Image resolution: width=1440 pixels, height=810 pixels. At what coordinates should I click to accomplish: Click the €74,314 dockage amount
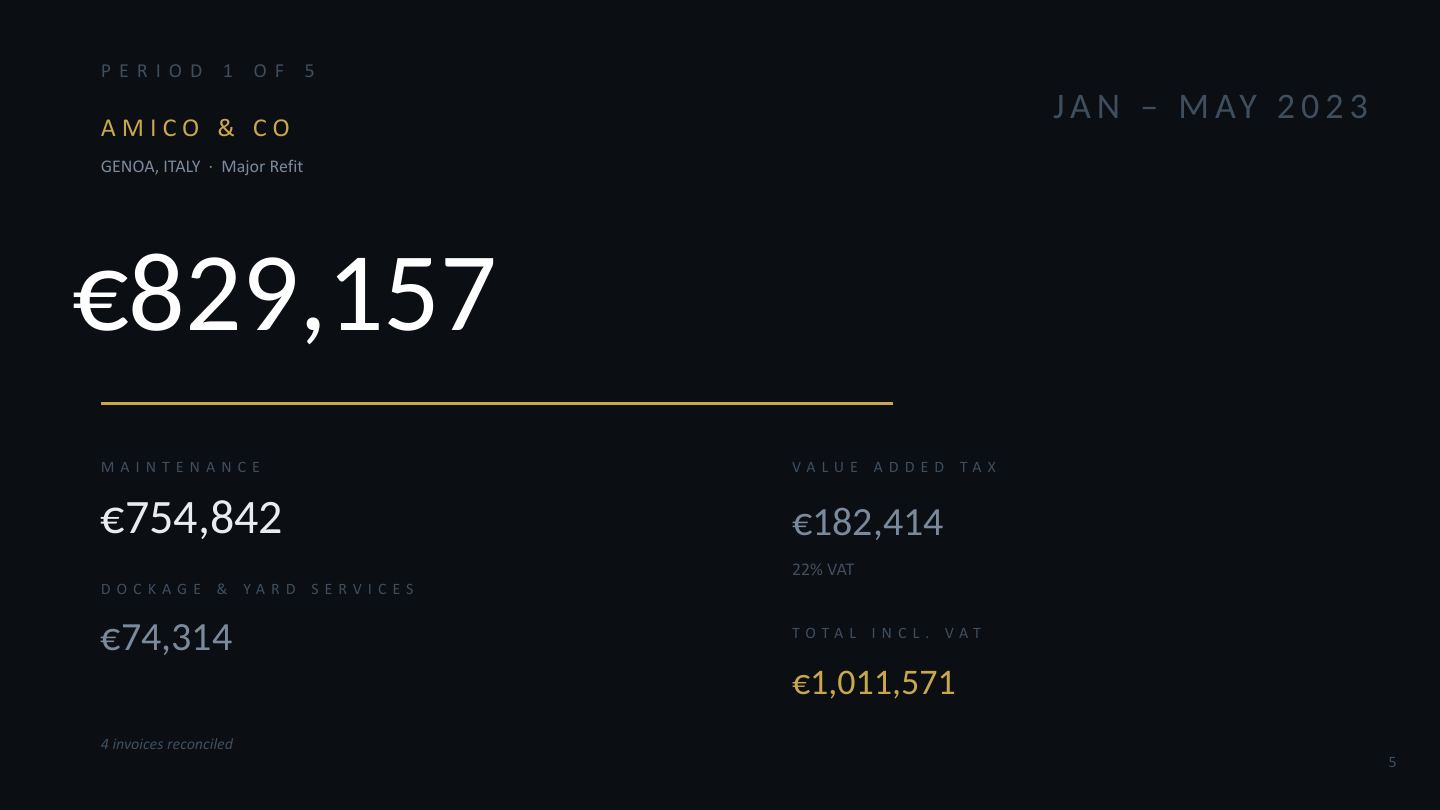[x=166, y=638]
